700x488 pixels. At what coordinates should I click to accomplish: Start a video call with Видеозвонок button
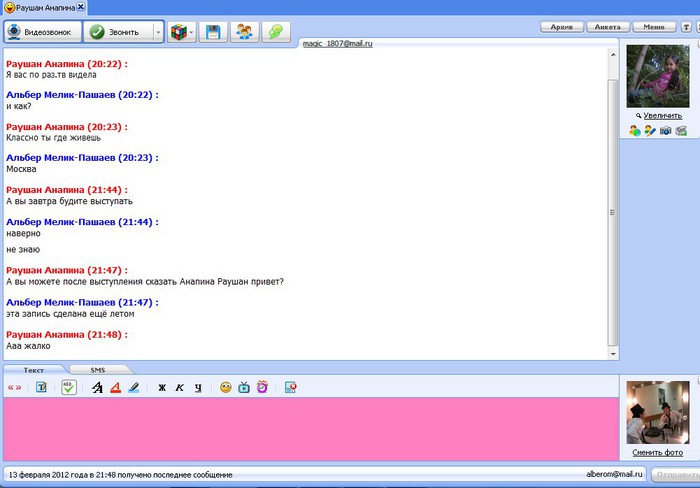click(x=43, y=32)
